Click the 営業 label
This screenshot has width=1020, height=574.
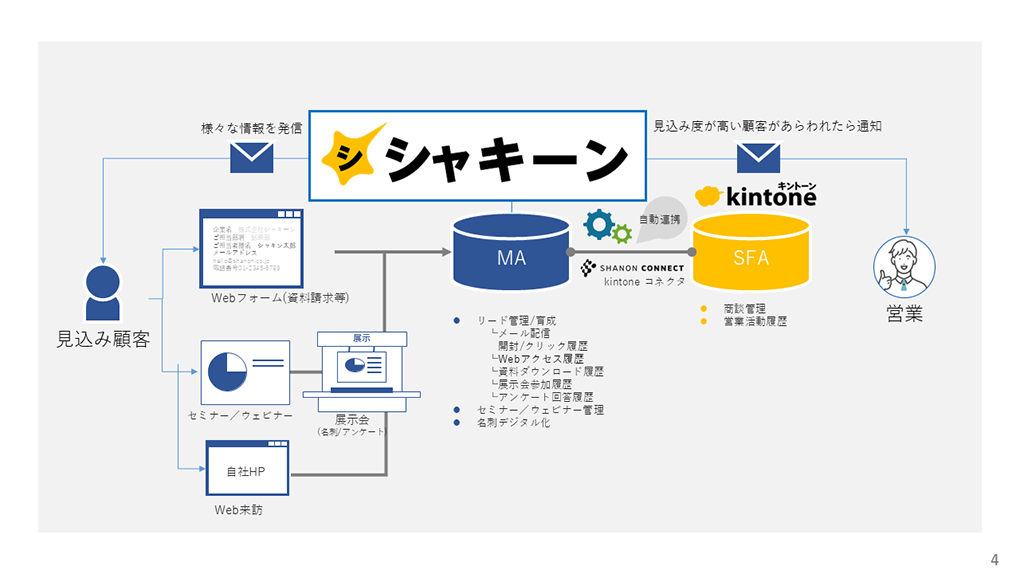(x=905, y=314)
